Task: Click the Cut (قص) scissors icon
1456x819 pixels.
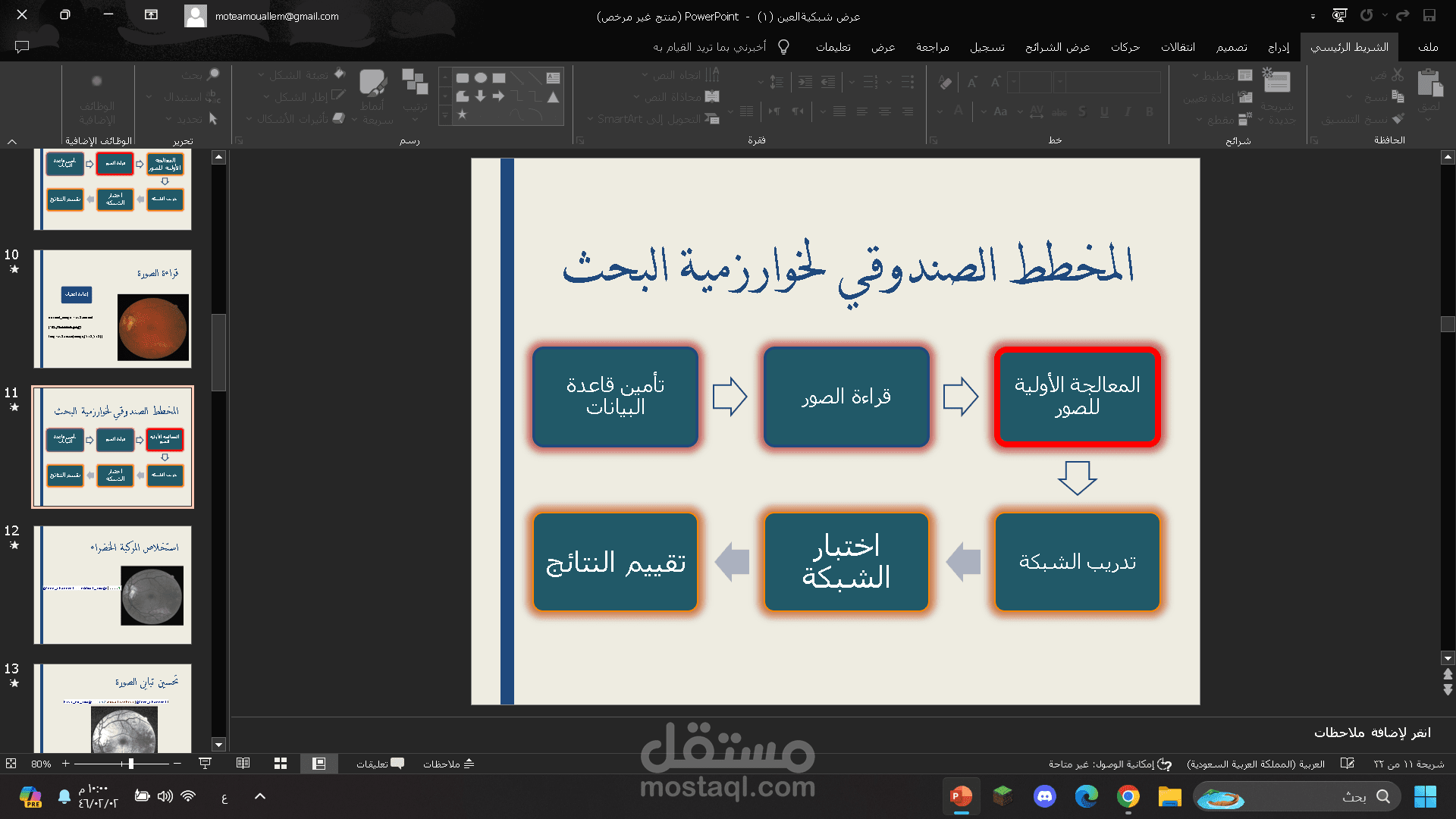Action: click(1398, 75)
